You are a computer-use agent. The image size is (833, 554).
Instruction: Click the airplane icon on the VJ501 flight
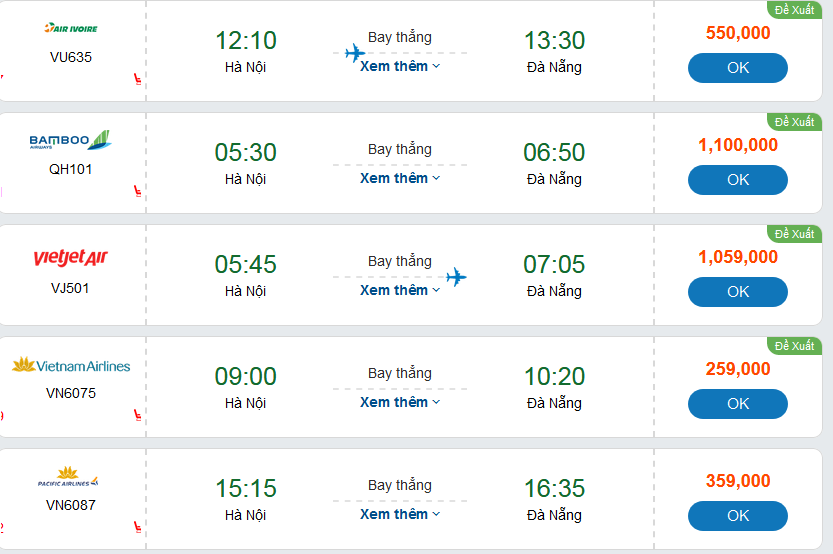pos(456,277)
